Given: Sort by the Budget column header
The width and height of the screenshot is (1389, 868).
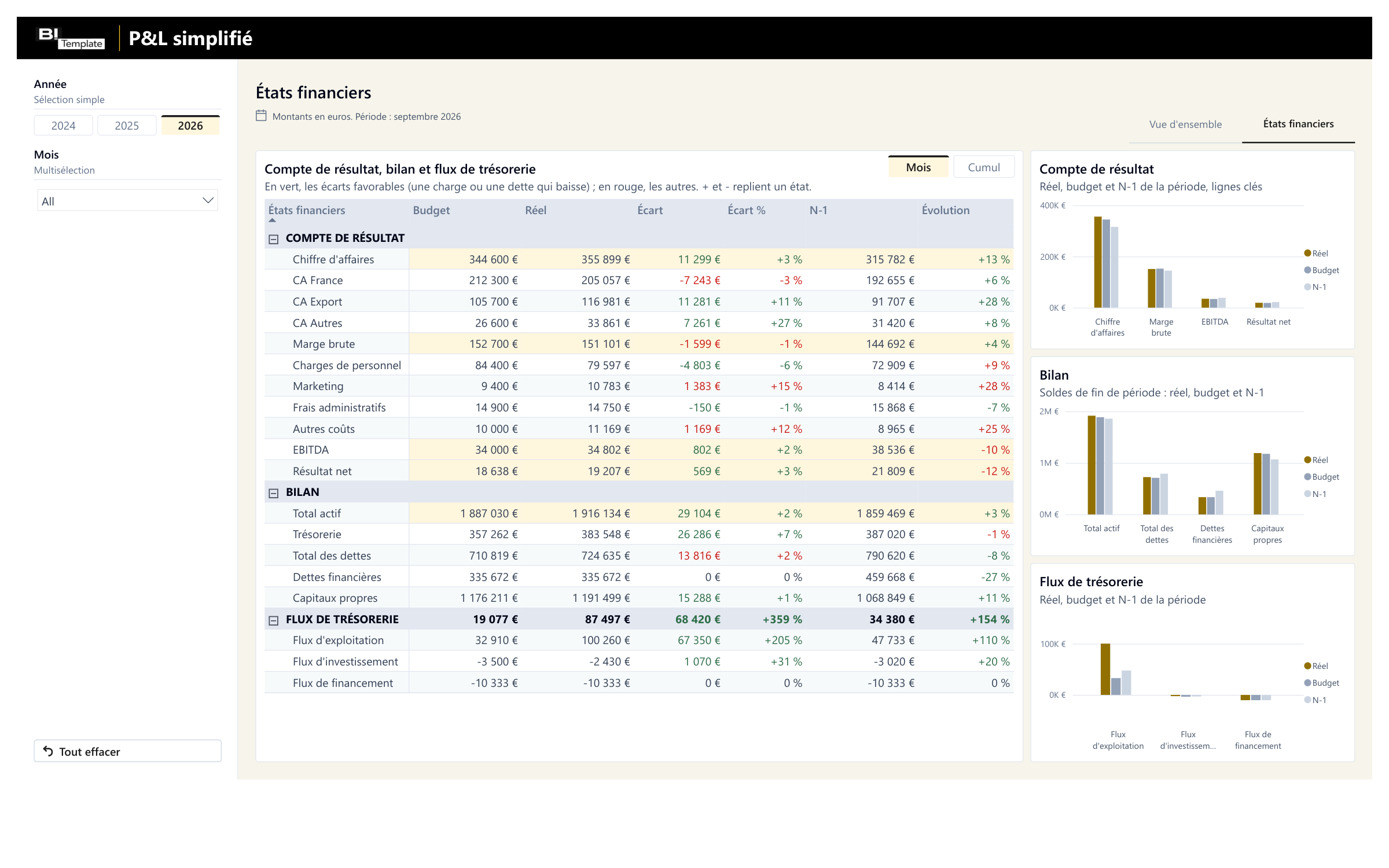Looking at the screenshot, I should 431,210.
